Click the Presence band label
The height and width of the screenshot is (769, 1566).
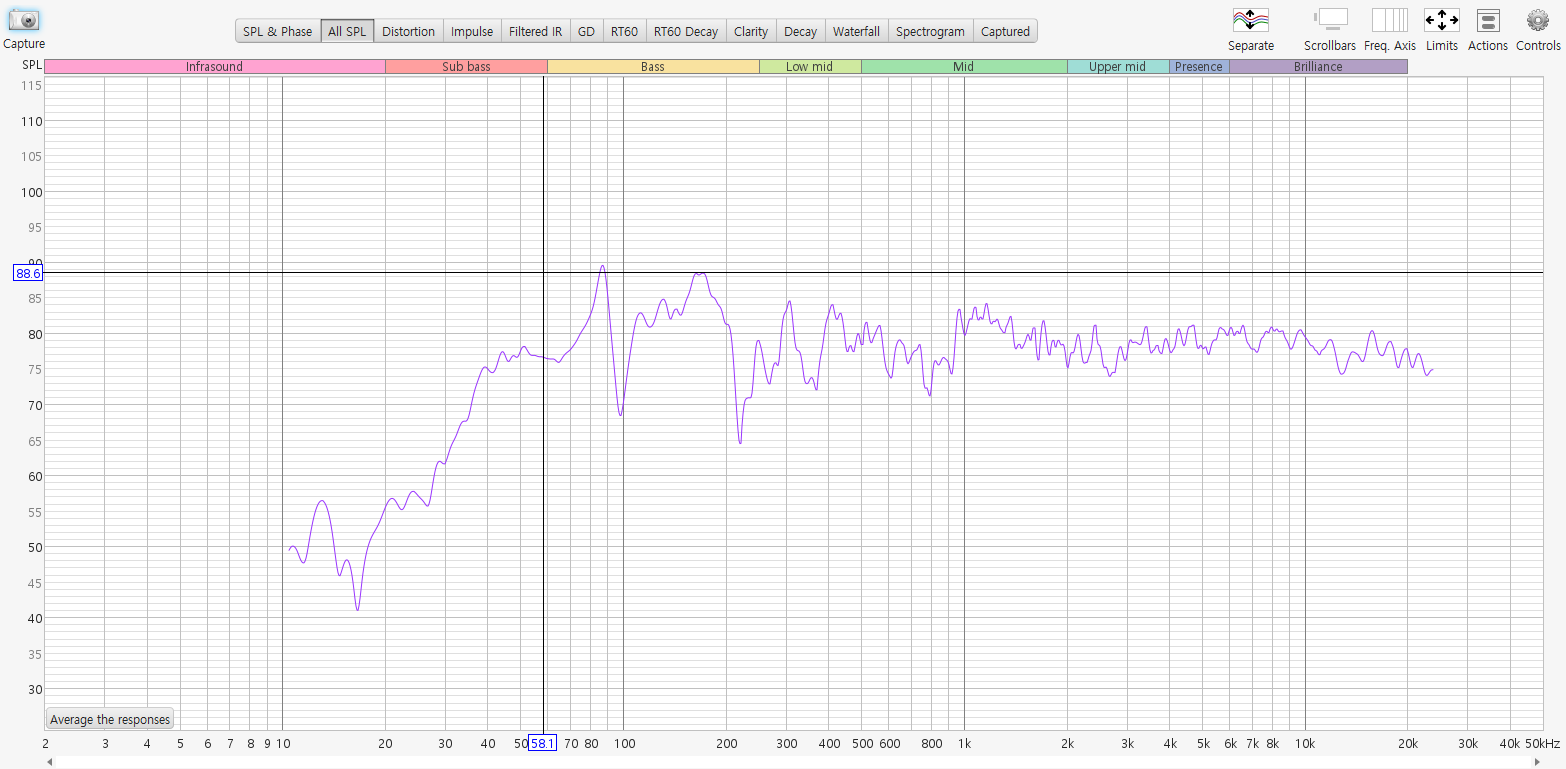pos(1199,67)
